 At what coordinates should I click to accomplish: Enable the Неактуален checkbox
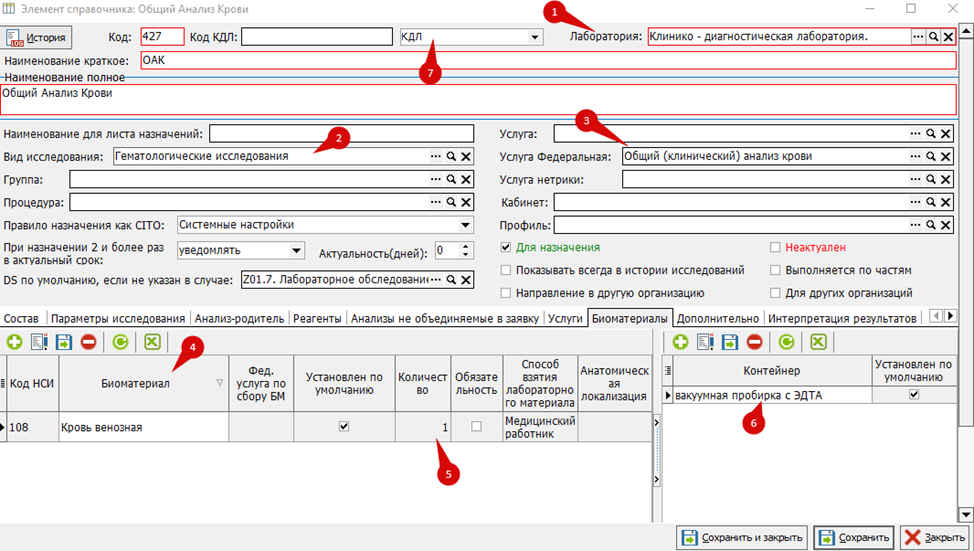[775, 247]
